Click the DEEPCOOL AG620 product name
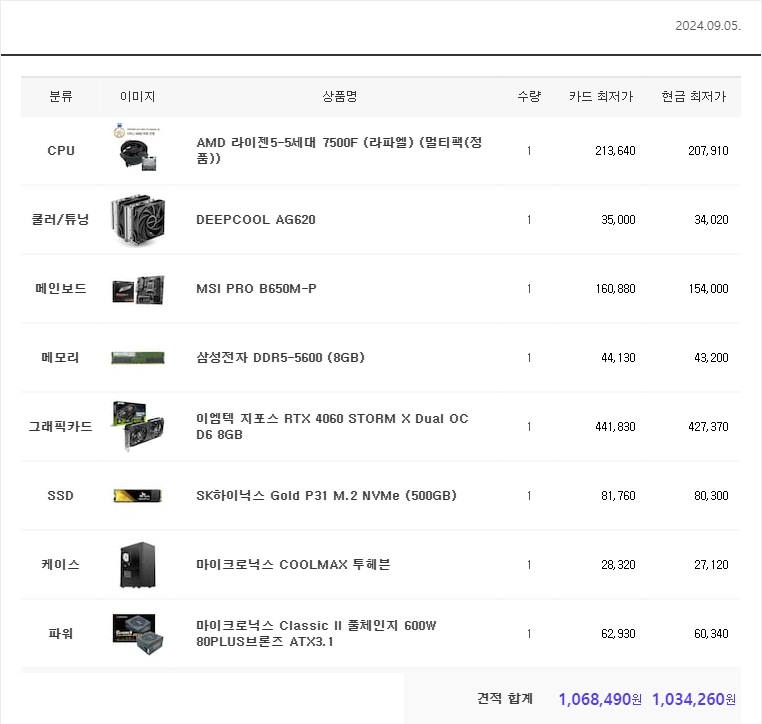This screenshot has width=762, height=724. 256,220
